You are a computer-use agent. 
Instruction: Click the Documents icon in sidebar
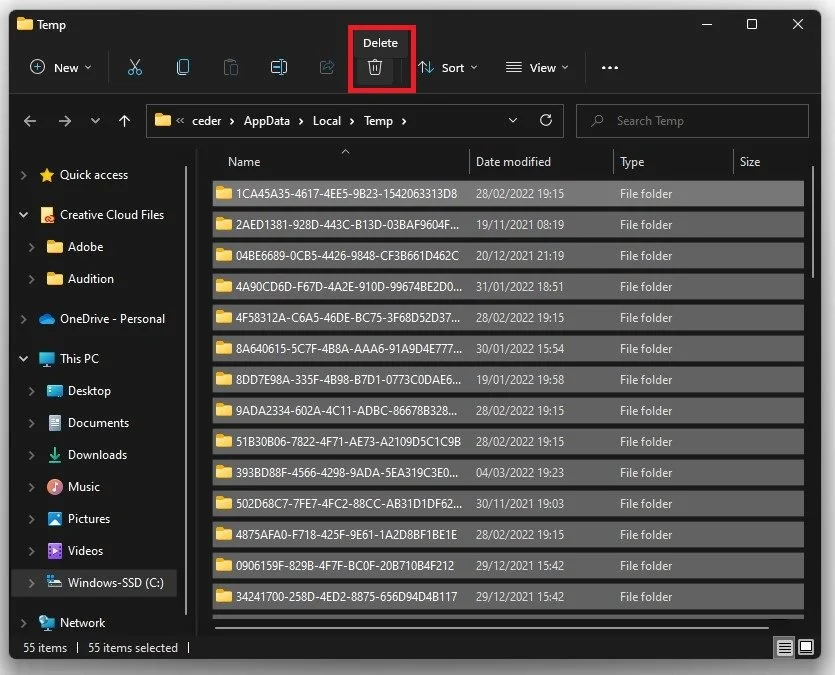pyautogui.click(x=55, y=423)
